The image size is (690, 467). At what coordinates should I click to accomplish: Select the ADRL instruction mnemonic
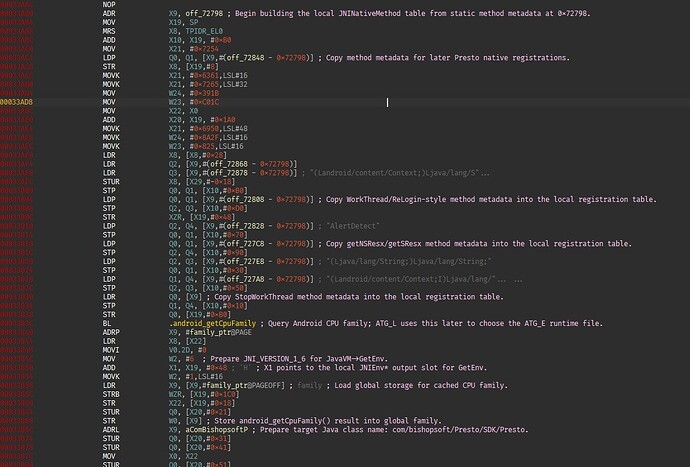(x=111, y=430)
